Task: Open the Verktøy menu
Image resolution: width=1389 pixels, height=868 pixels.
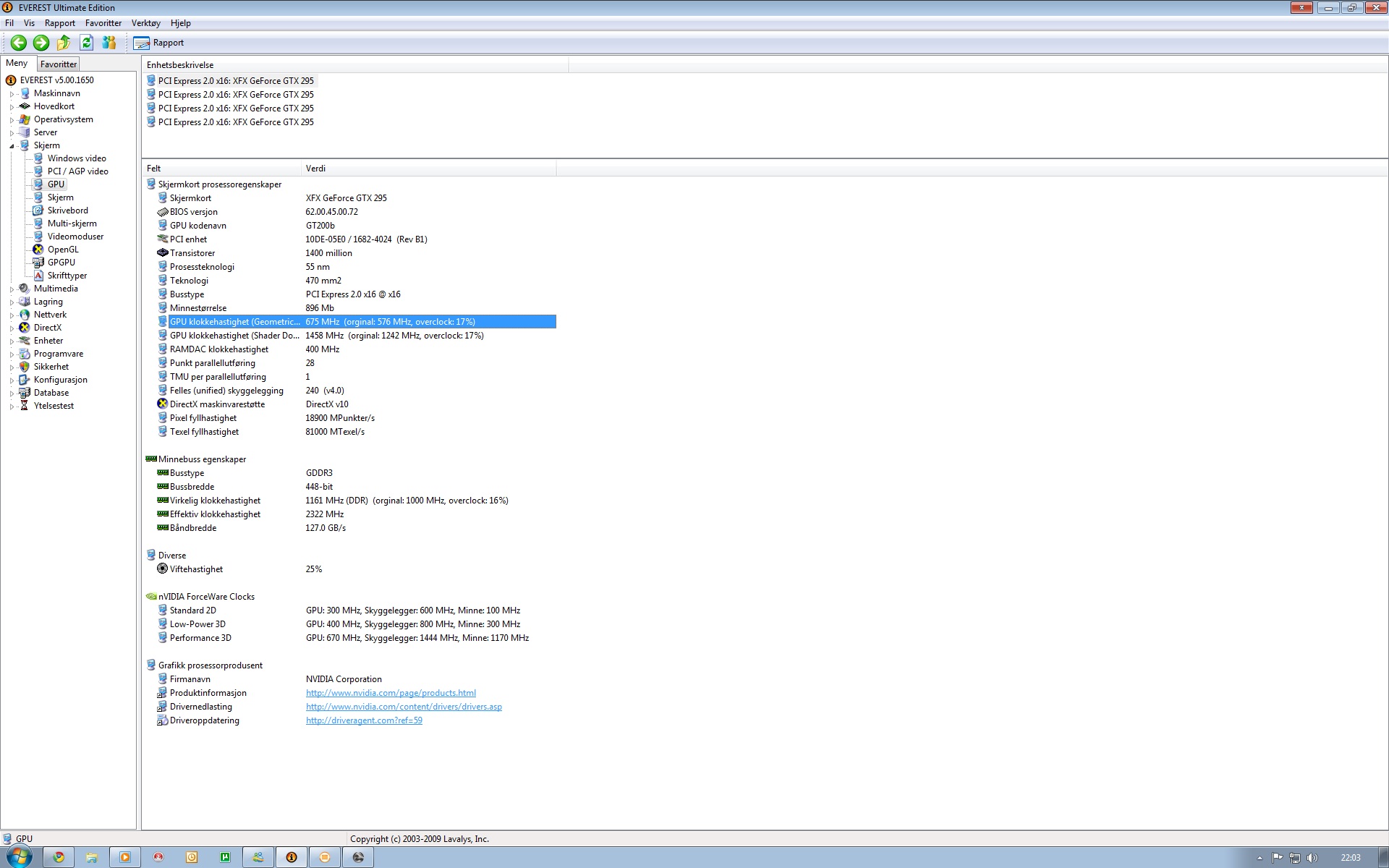Action: (x=146, y=23)
